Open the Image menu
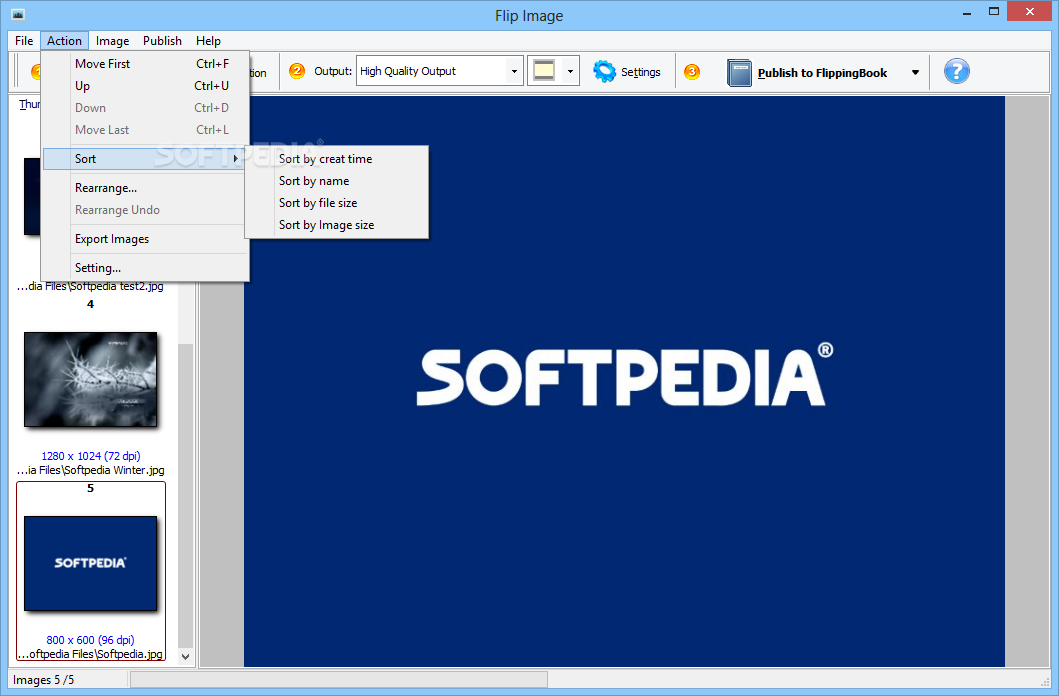 point(112,41)
